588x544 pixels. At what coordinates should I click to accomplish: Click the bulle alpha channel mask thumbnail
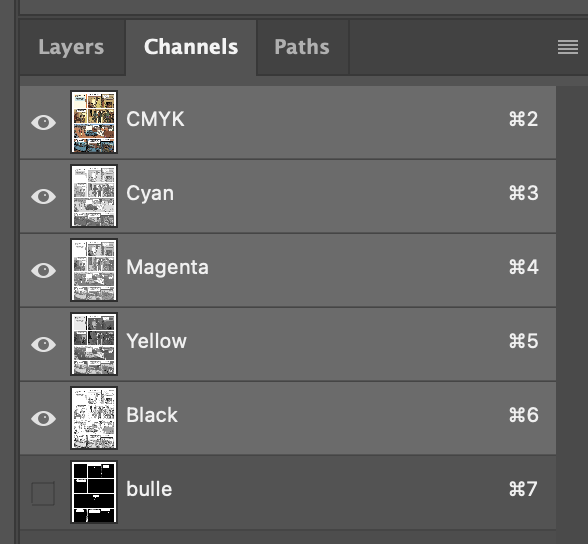pyautogui.click(x=94, y=492)
